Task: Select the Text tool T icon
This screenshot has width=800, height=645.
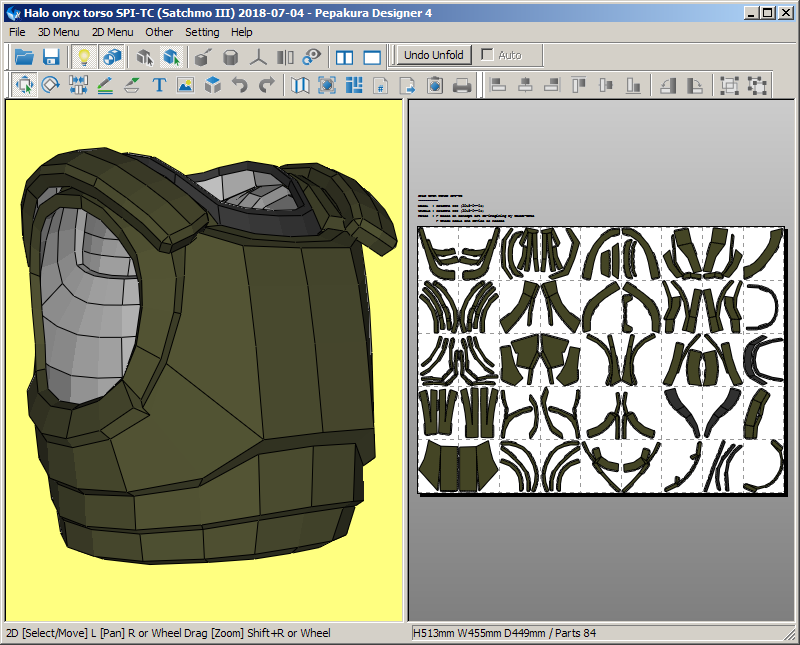Action: pos(159,85)
